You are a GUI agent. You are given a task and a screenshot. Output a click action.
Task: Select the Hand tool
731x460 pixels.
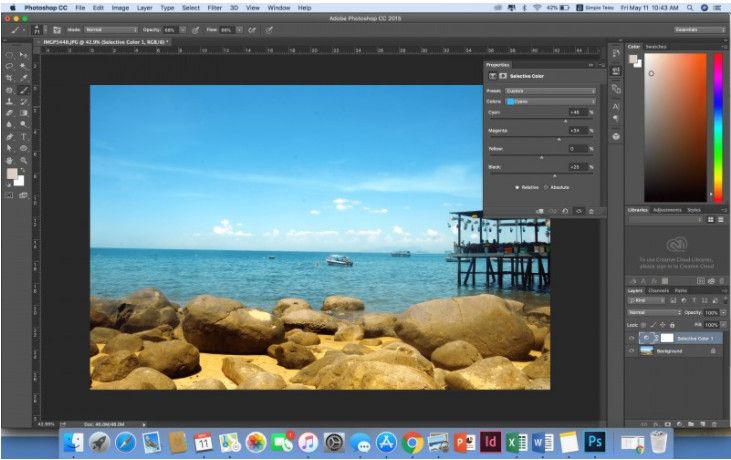(9, 160)
